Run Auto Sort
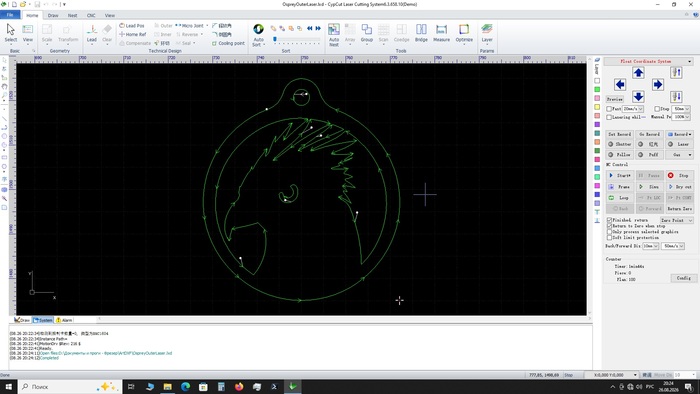 pyautogui.click(x=258, y=35)
